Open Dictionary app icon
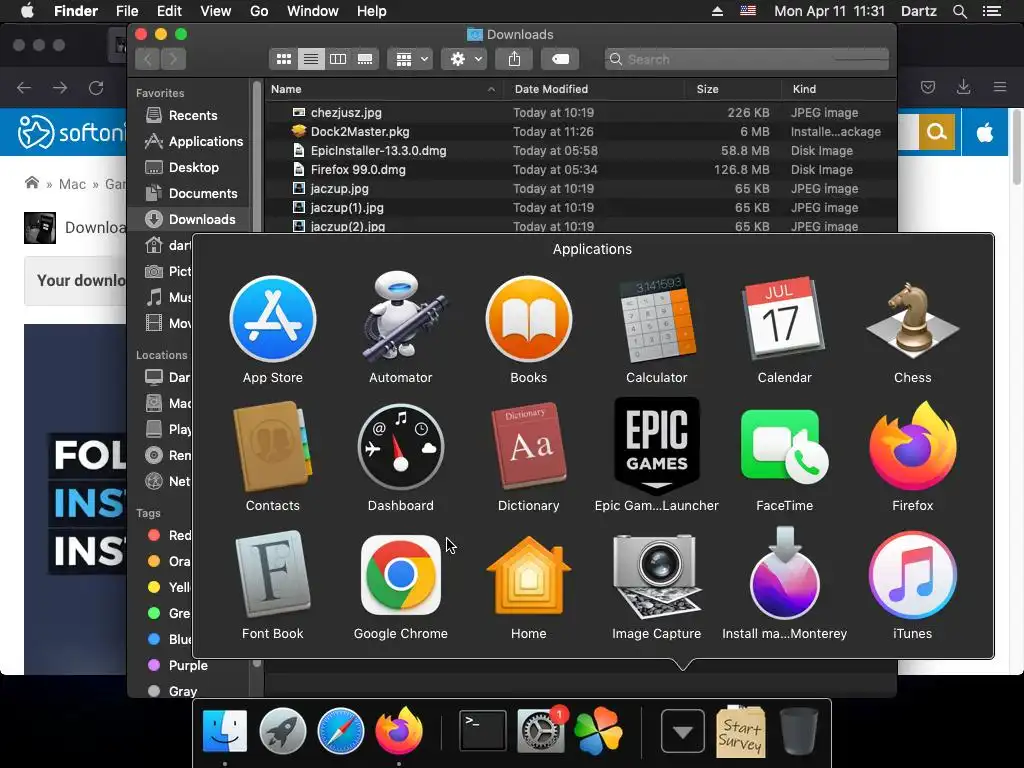 (528, 446)
